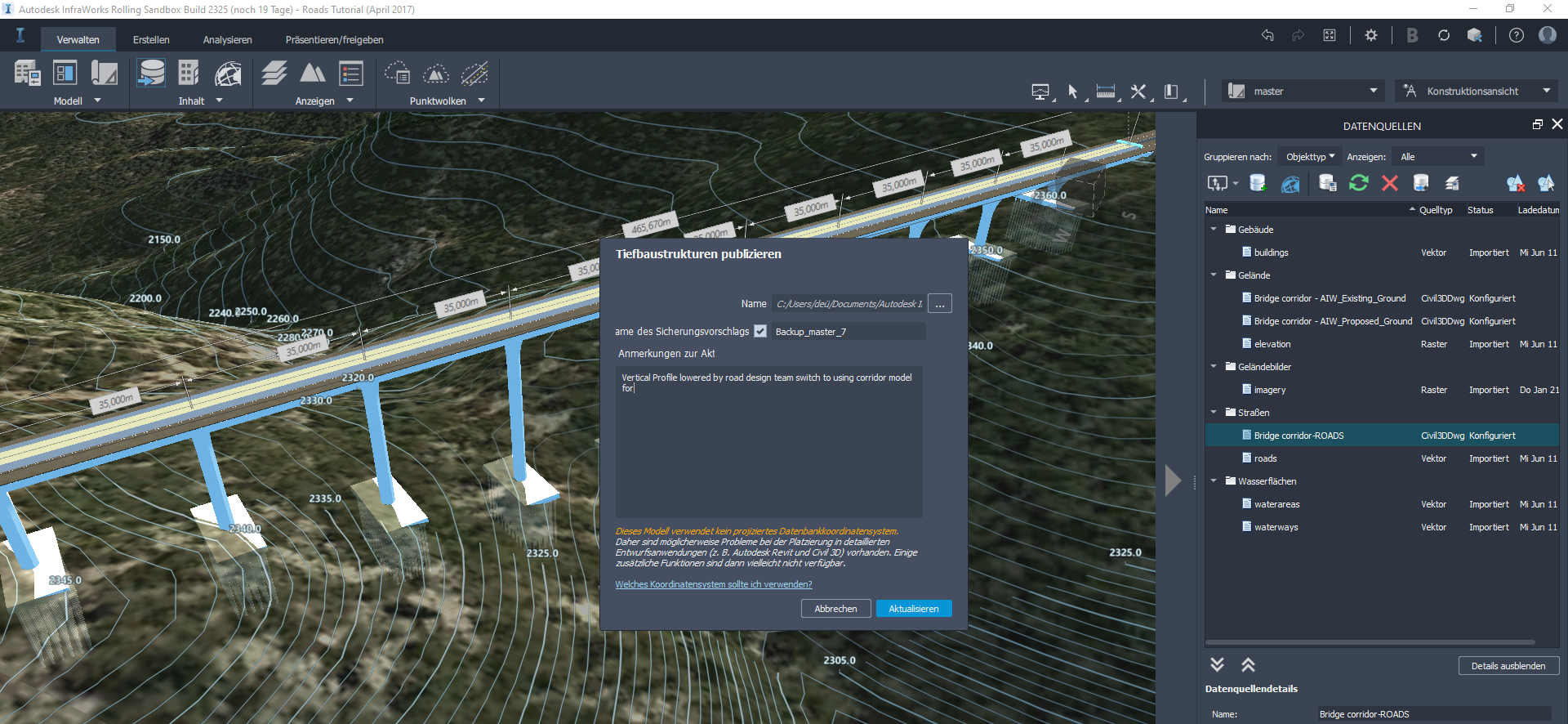Open the Objekttyp grouping dropdown
Viewport: 1568px width, 724px height.
coord(1310,157)
